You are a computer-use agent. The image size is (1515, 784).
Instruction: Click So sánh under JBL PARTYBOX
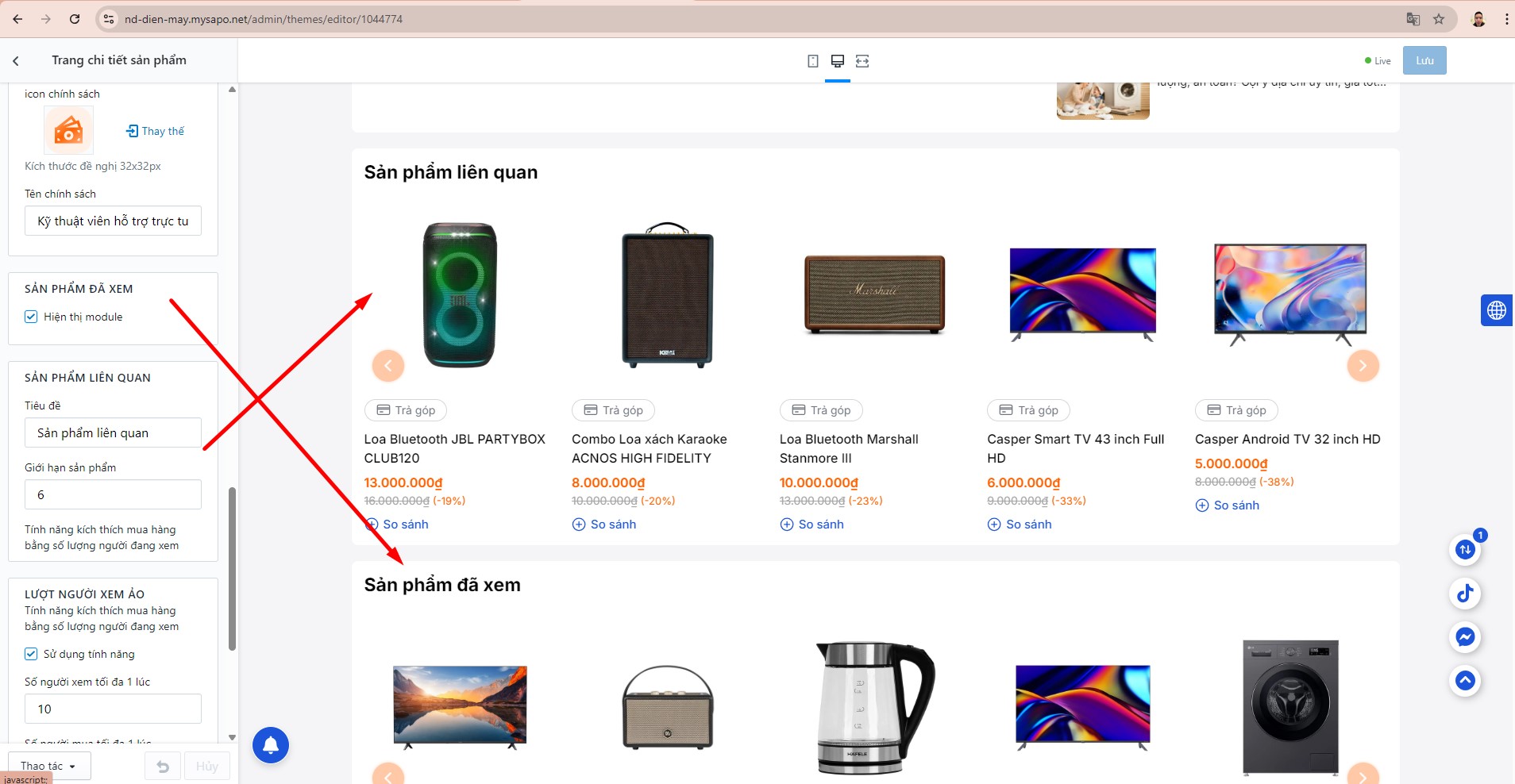397,525
